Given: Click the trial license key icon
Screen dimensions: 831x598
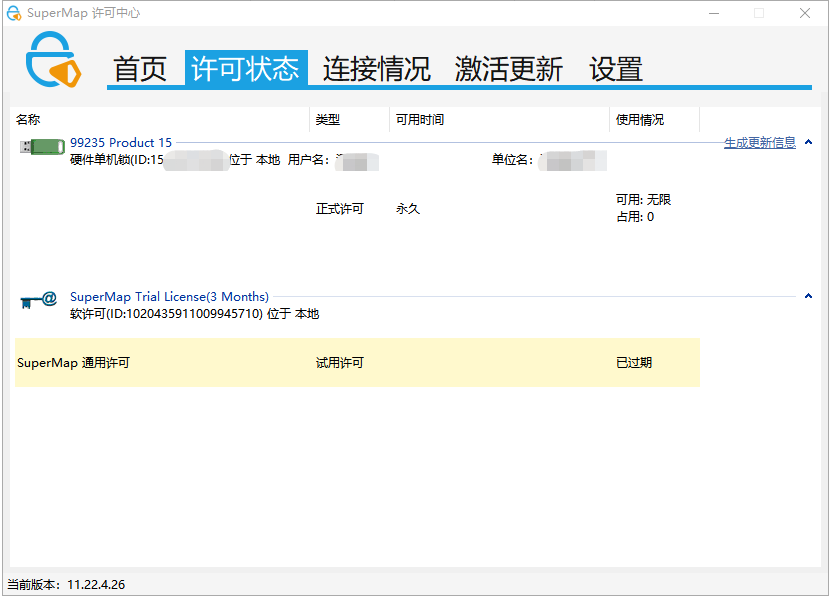Looking at the screenshot, I should (39, 300).
